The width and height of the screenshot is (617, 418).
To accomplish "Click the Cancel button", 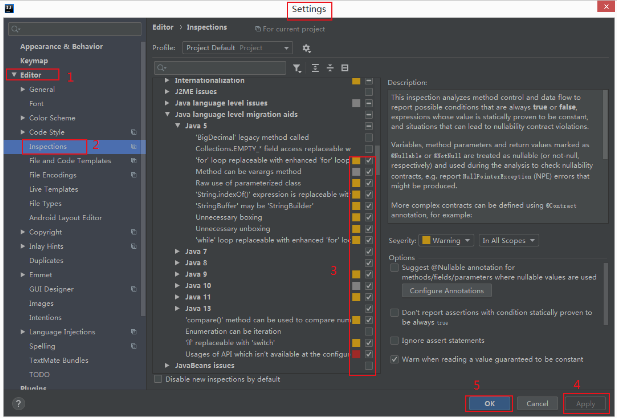I will pyautogui.click(x=537, y=403).
